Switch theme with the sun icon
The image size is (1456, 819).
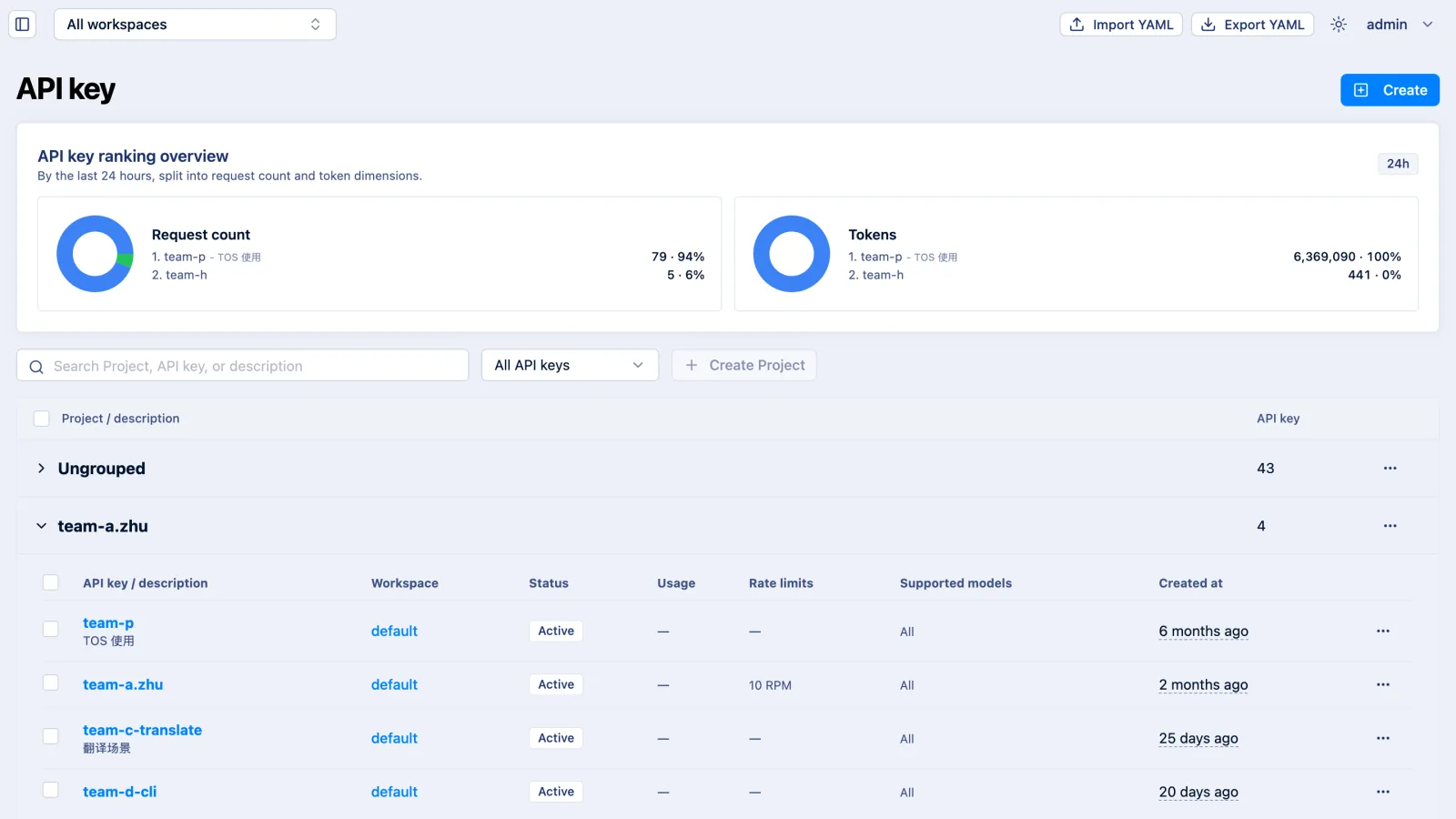click(x=1338, y=25)
